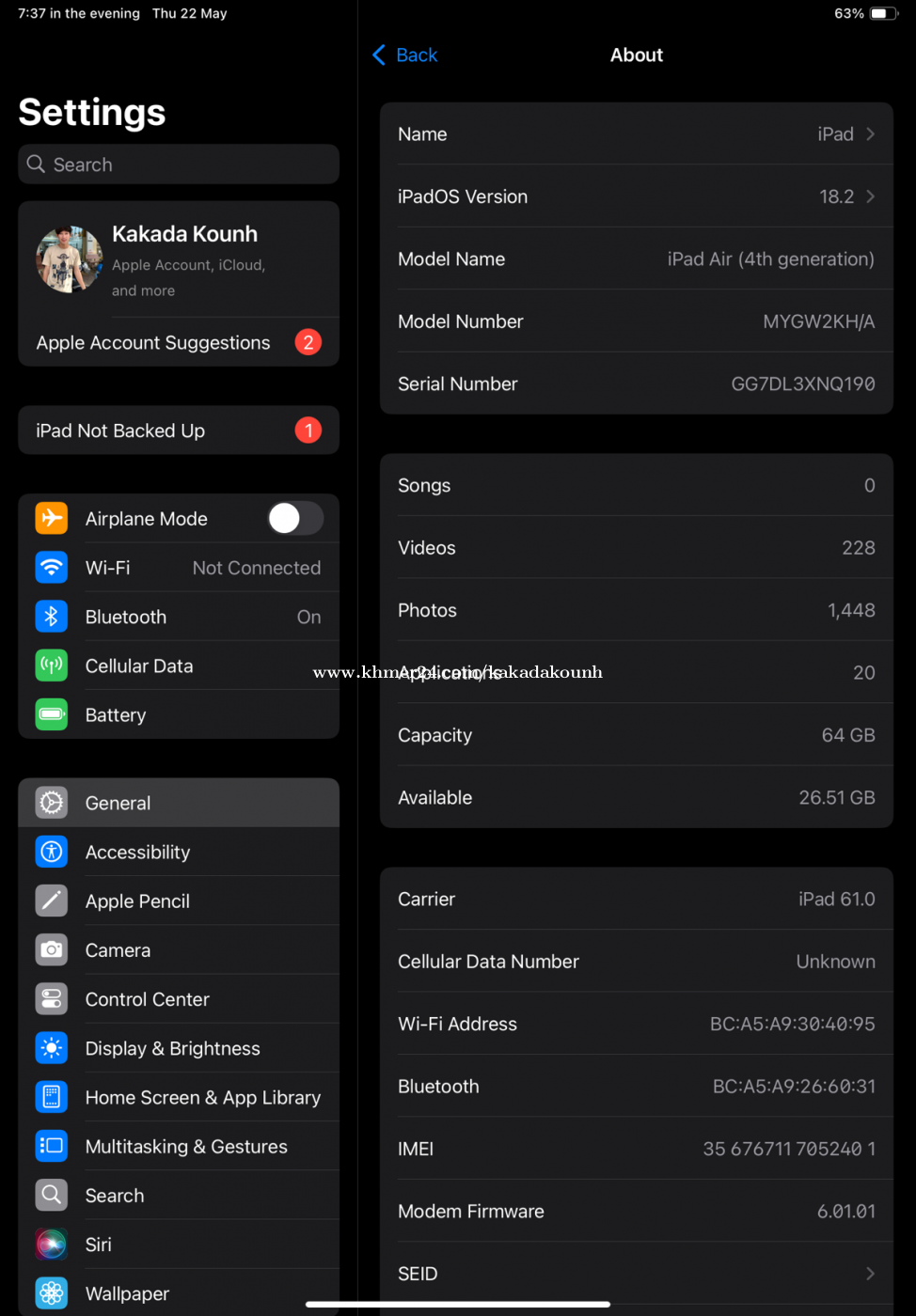This screenshot has width=916, height=1316.
Task: Tap the Bluetooth icon in sidebar
Action: tap(52, 617)
